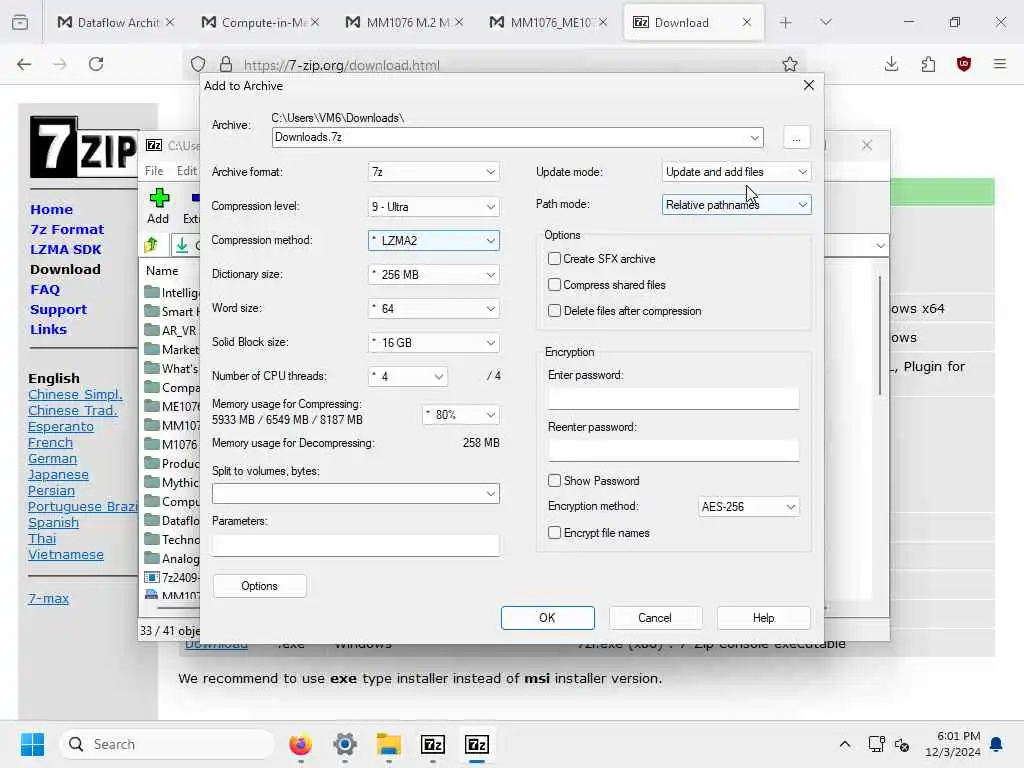Click the taskbar Search box
Viewport: 1024px width, 768px height.
pyautogui.click(x=167, y=744)
